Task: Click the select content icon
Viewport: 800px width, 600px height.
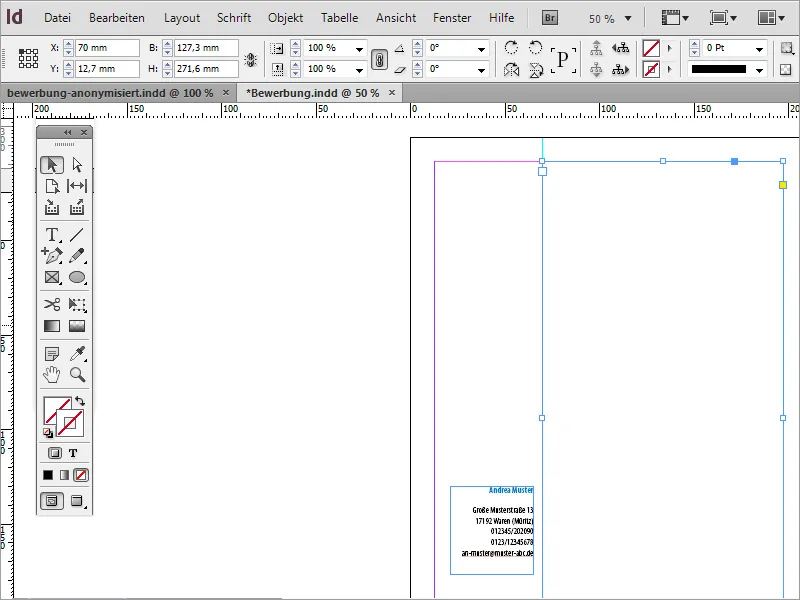Action: tap(596, 69)
